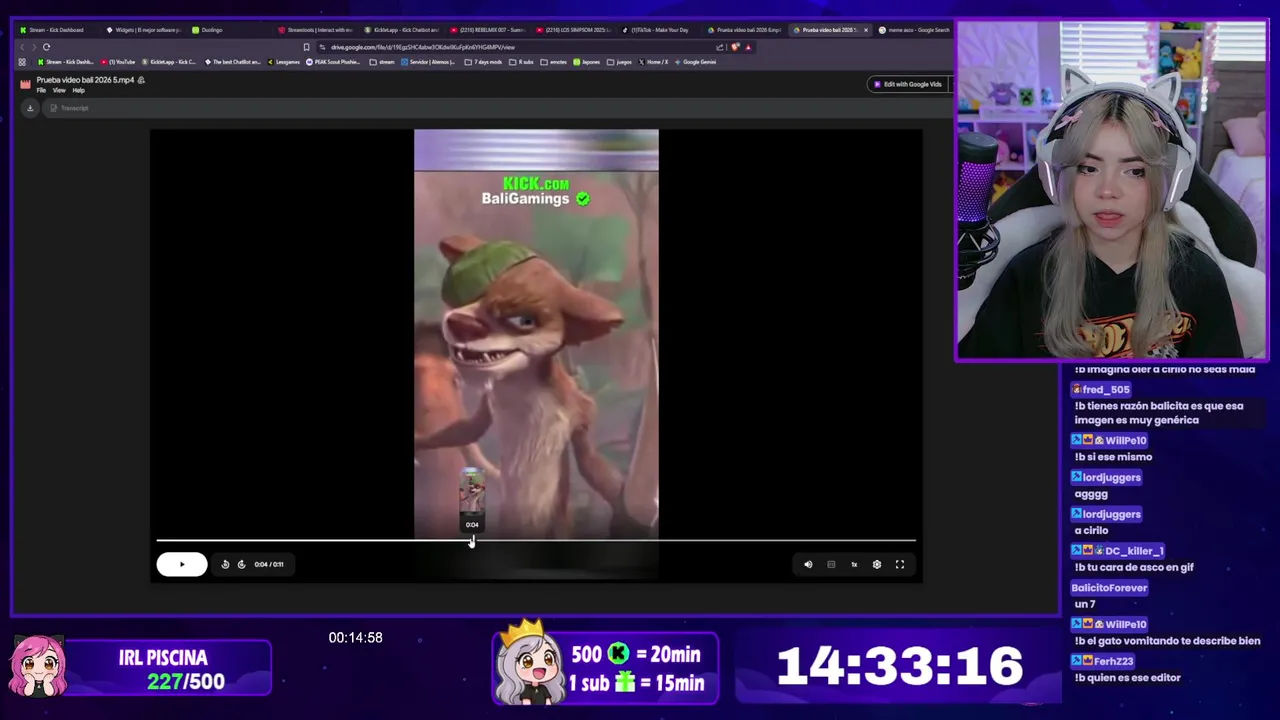This screenshot has height=720, width=1280.
Task: Open Servidor Aternos bookmark
Action: coord(429,62)
